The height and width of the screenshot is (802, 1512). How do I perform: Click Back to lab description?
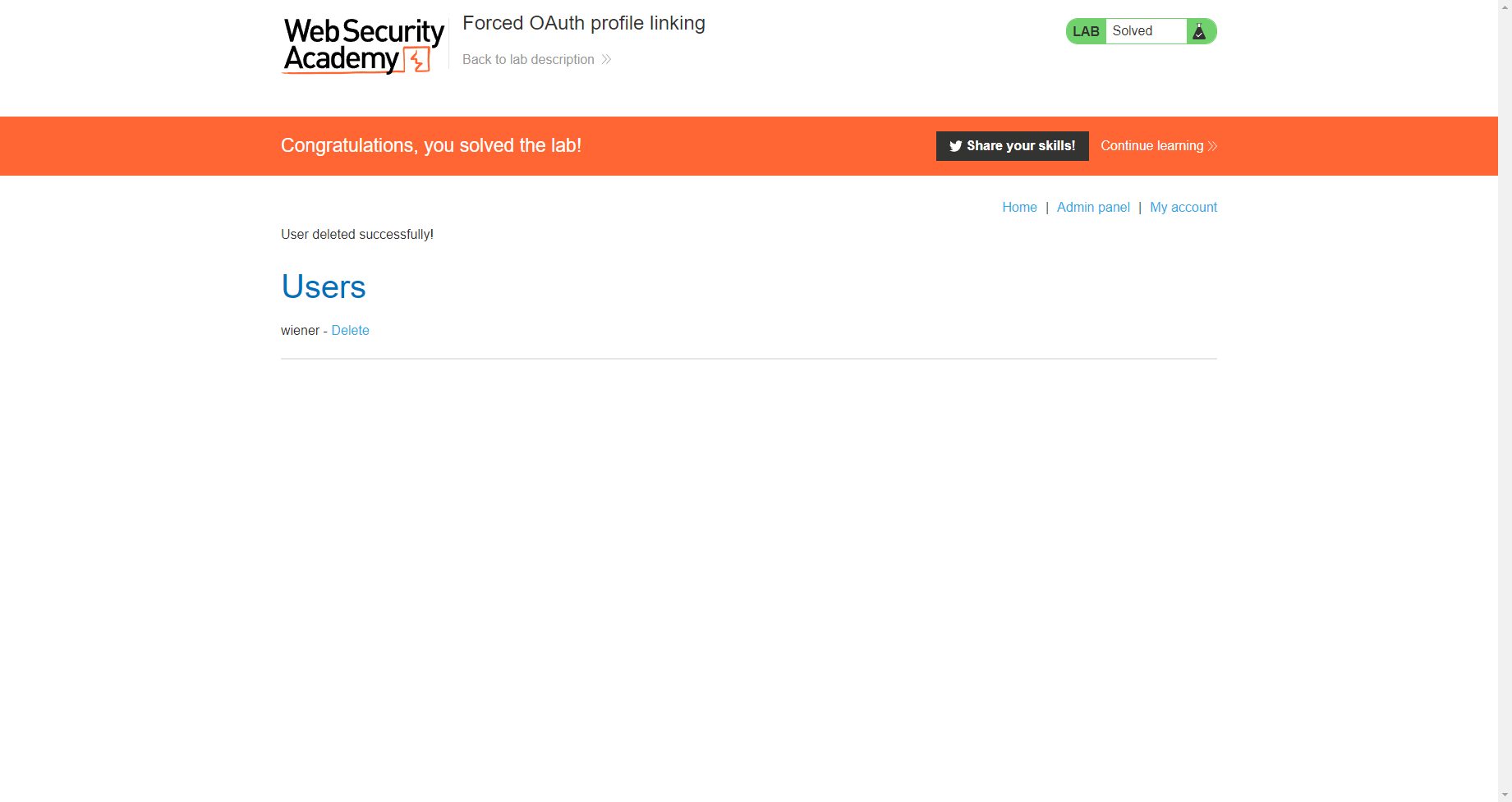[528, 59]
